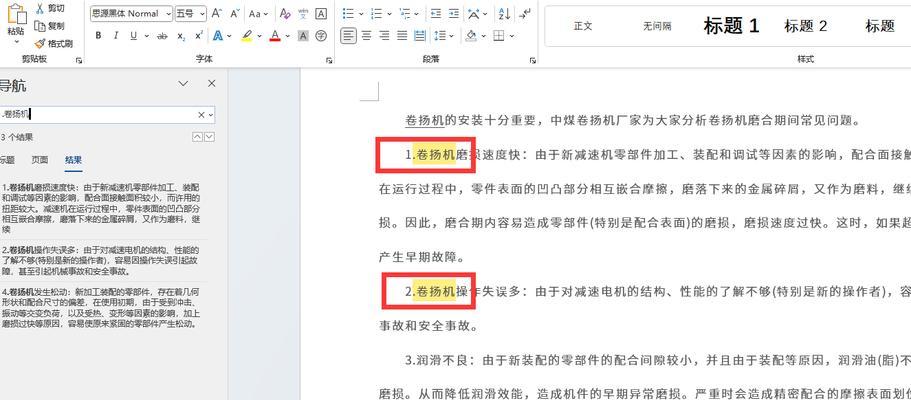Show or hide paragraph marks
Viewport: 911px width, 400px height.
(x=524, y=13)
